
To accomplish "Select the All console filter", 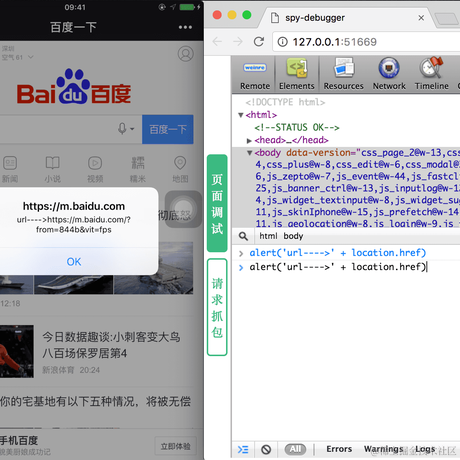I will click(x=295, y=449).
